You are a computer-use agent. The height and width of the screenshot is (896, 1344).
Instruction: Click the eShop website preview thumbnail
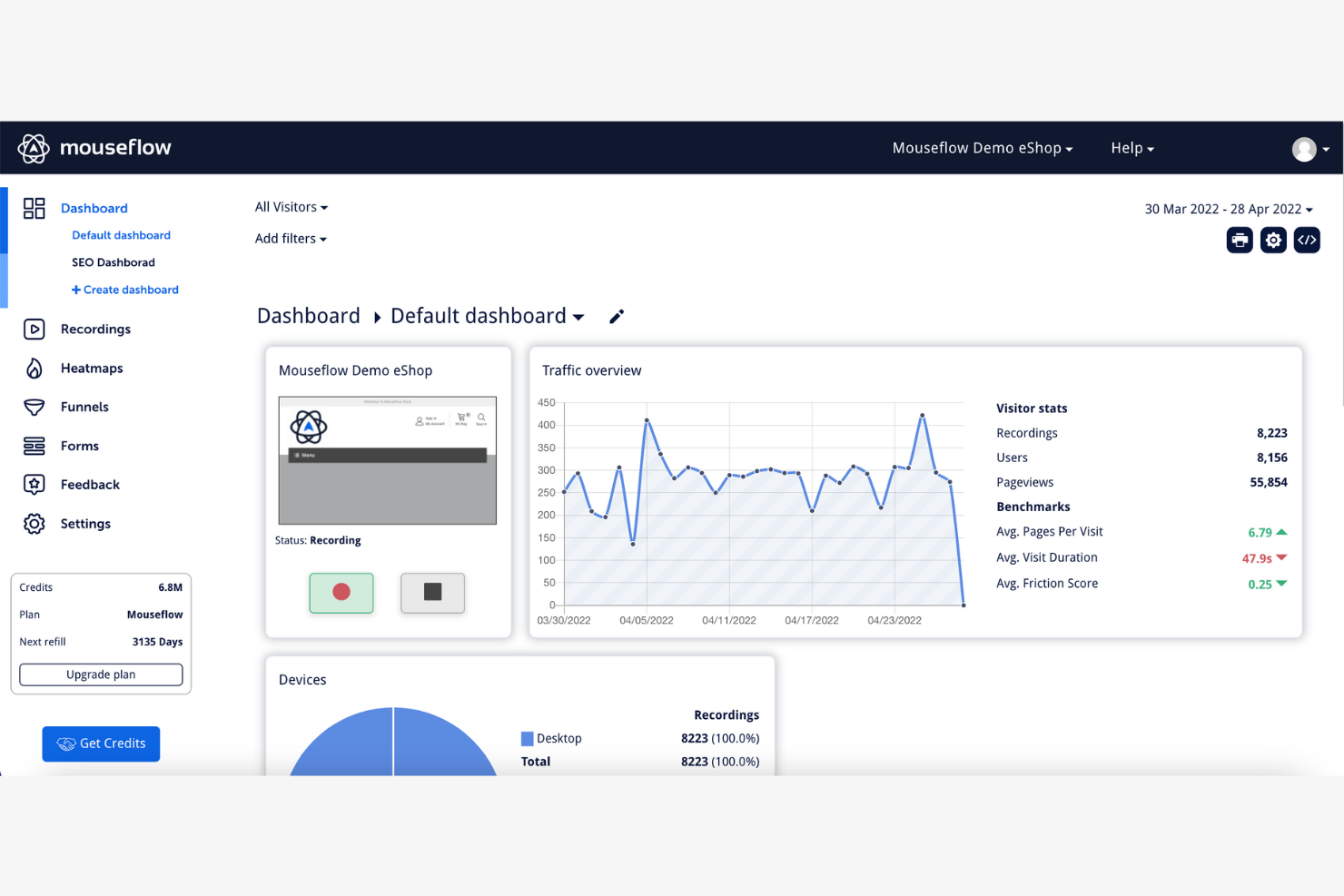[x=388, y=460]
